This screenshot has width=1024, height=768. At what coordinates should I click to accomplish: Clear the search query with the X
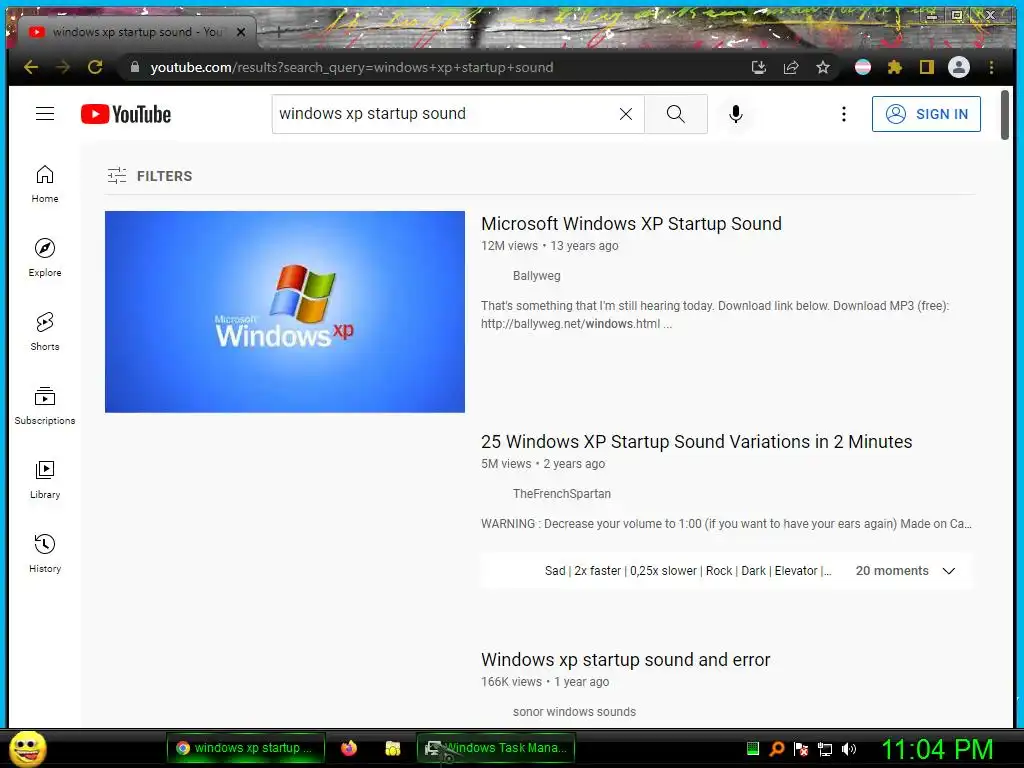coord(626,114)
